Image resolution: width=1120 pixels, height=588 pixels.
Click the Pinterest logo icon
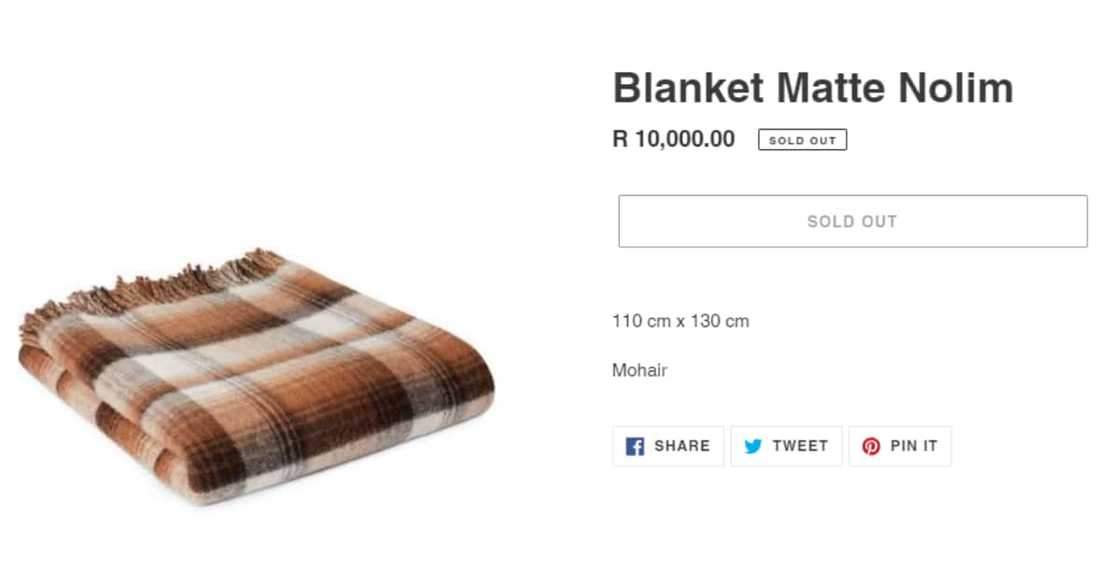click(871, 446)
